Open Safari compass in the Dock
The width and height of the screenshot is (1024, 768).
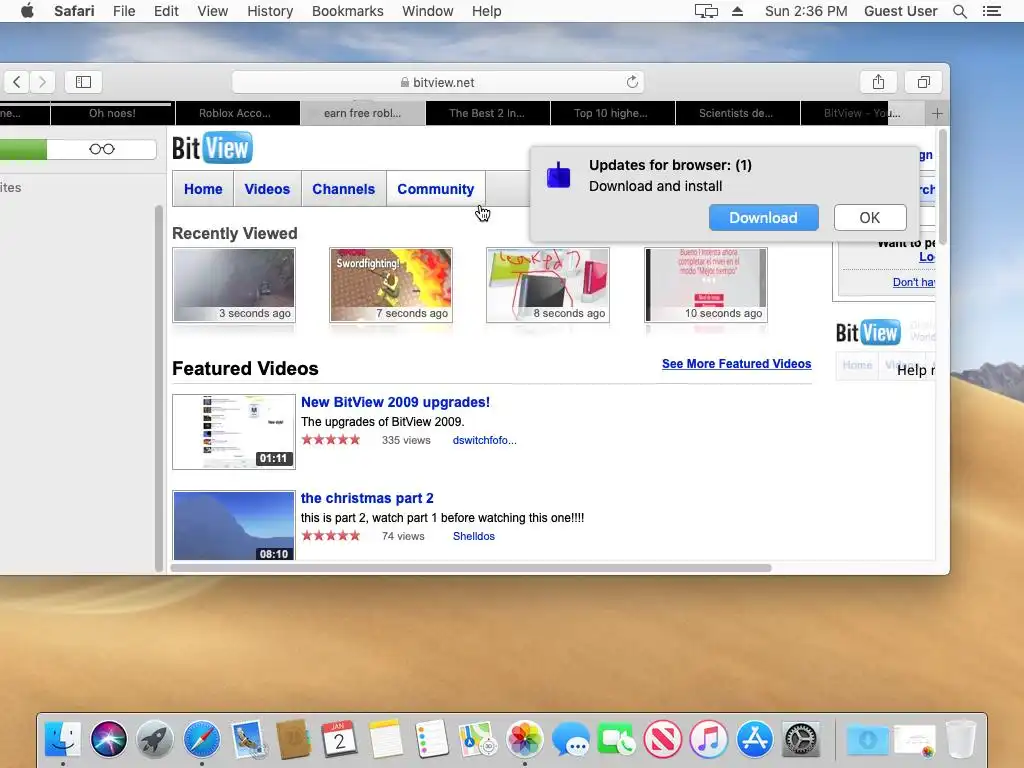(201, 739)
